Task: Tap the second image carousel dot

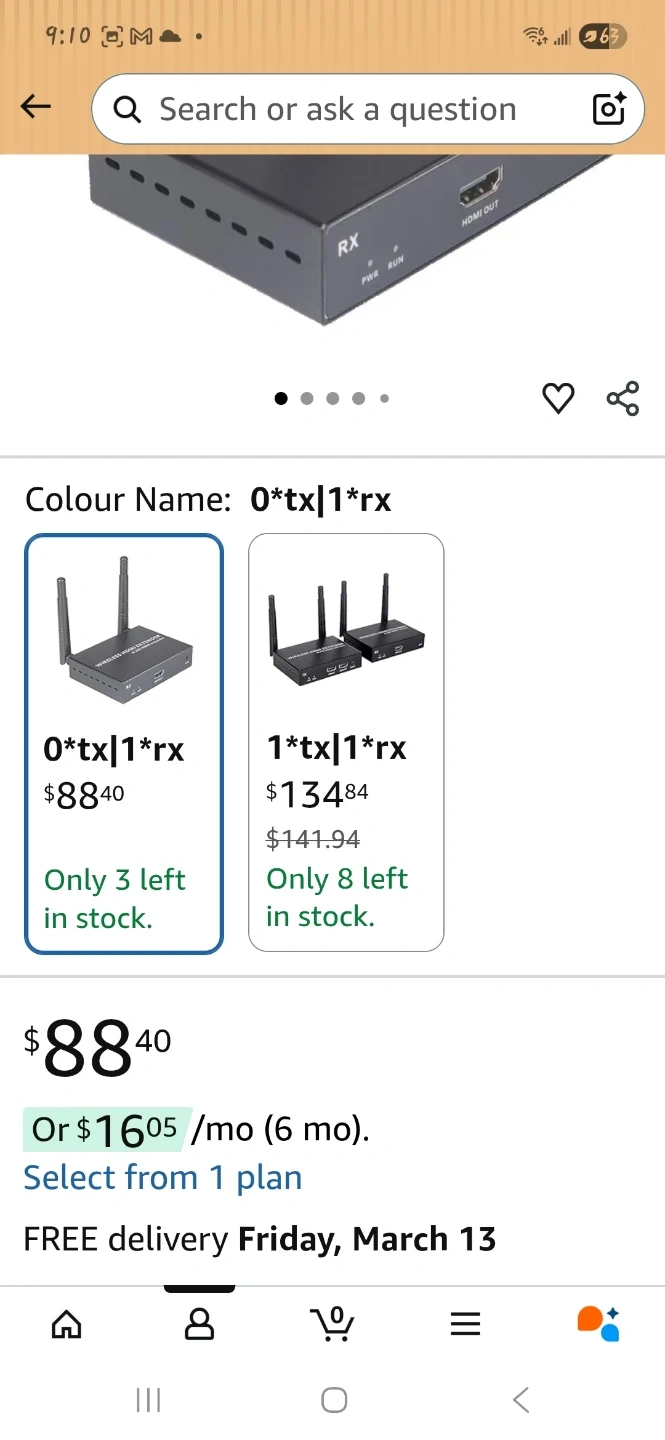Action: tap(307, 398)
